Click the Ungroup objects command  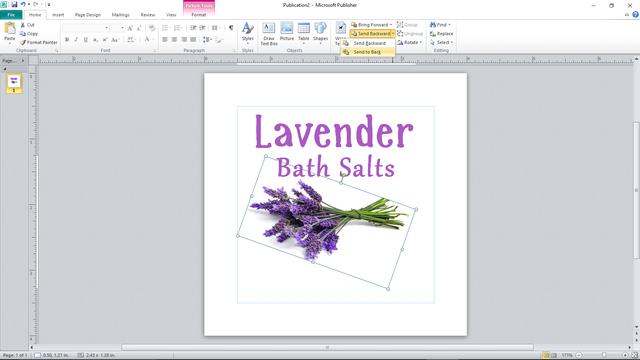click(410, 33)
